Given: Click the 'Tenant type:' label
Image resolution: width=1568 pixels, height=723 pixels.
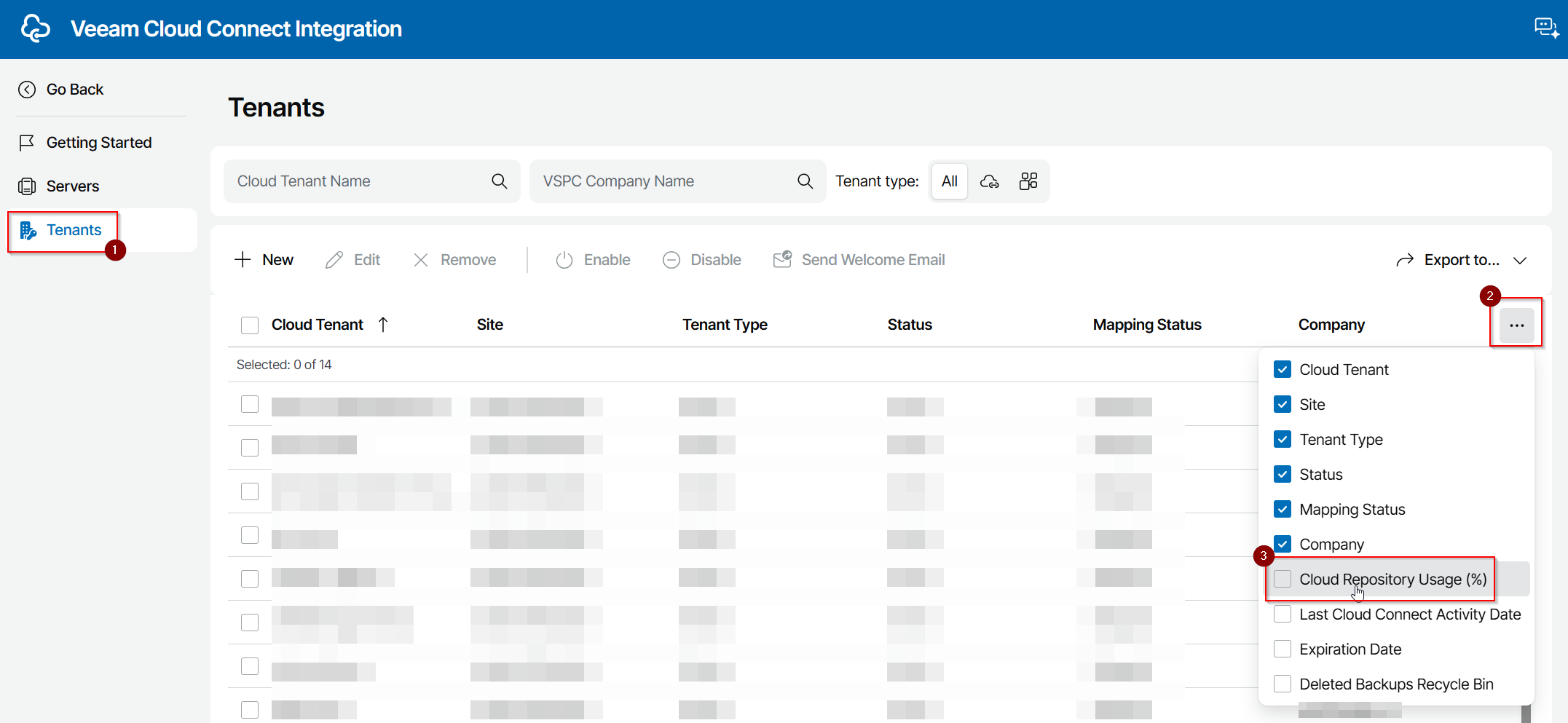Looking at the screenshot, I should tap(877, 181).
